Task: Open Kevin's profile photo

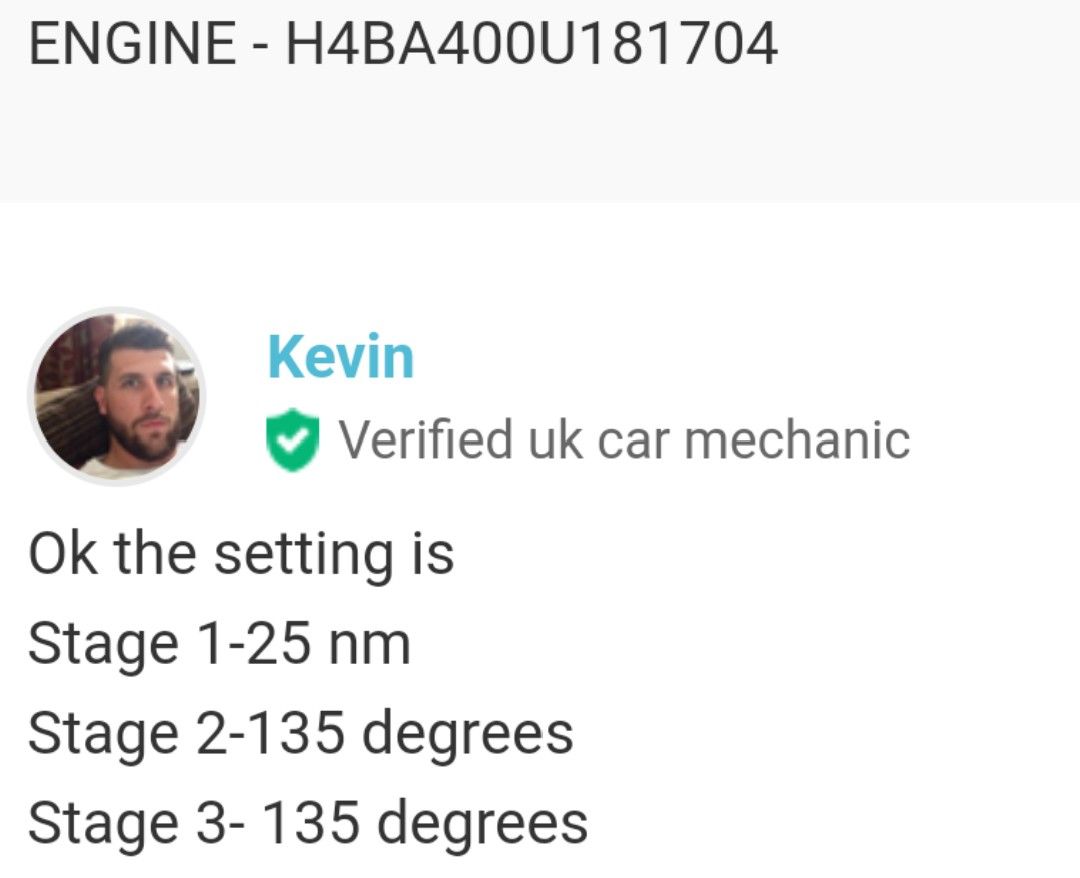Action: [x=116, y=396]
